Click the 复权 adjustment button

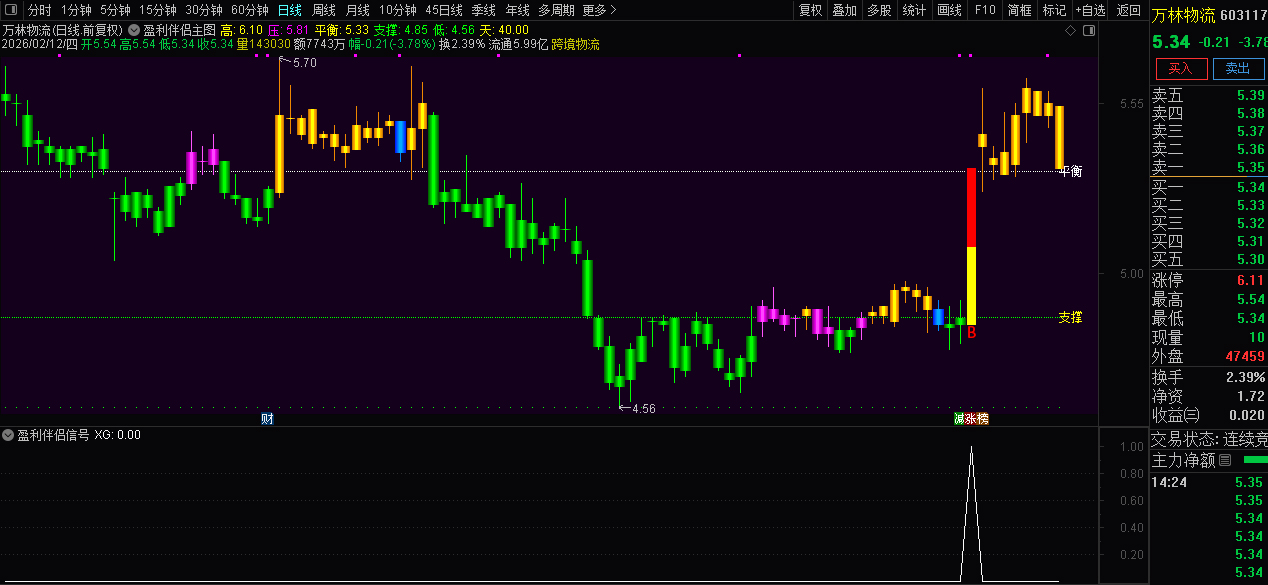(x=811, y=10)
